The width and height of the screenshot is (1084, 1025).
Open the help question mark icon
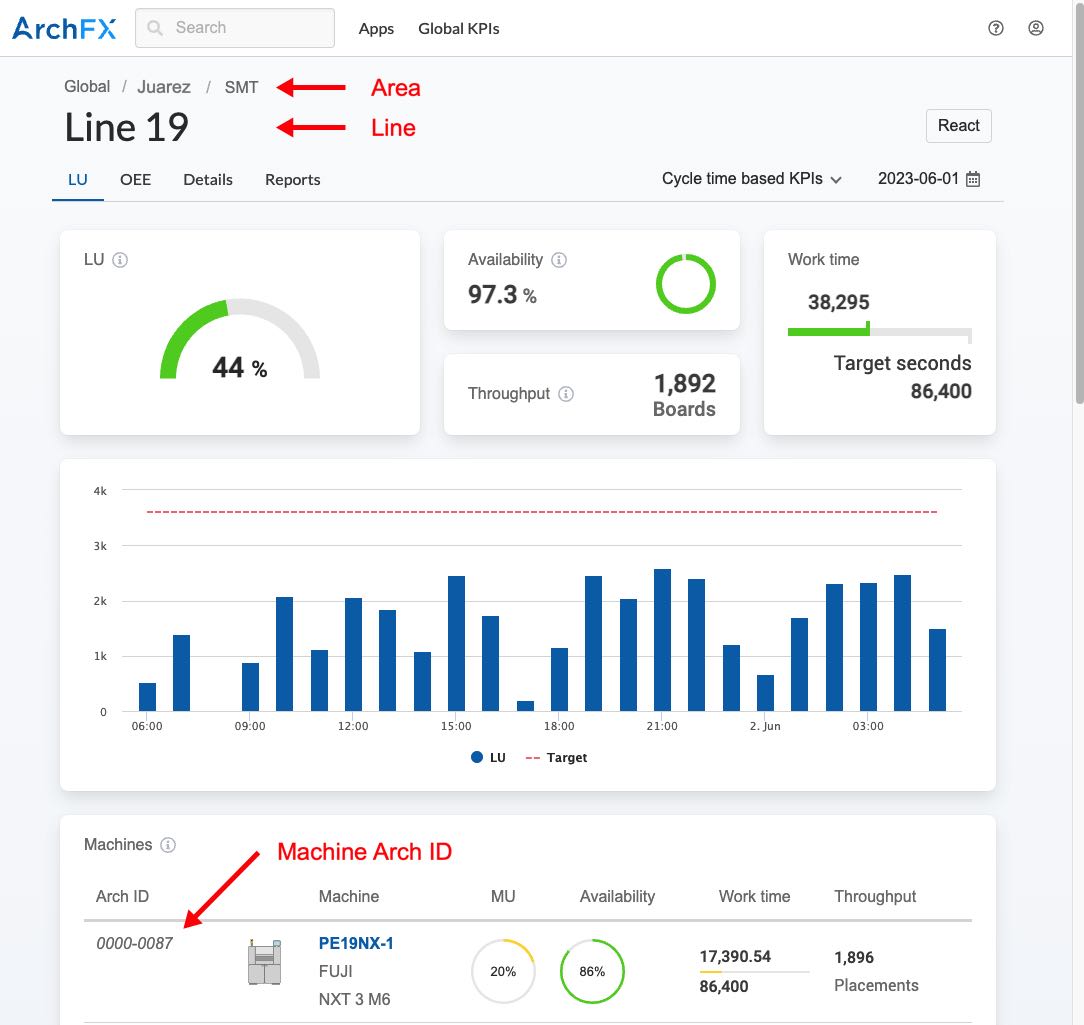pyautogui.click(x=995, y=28)
